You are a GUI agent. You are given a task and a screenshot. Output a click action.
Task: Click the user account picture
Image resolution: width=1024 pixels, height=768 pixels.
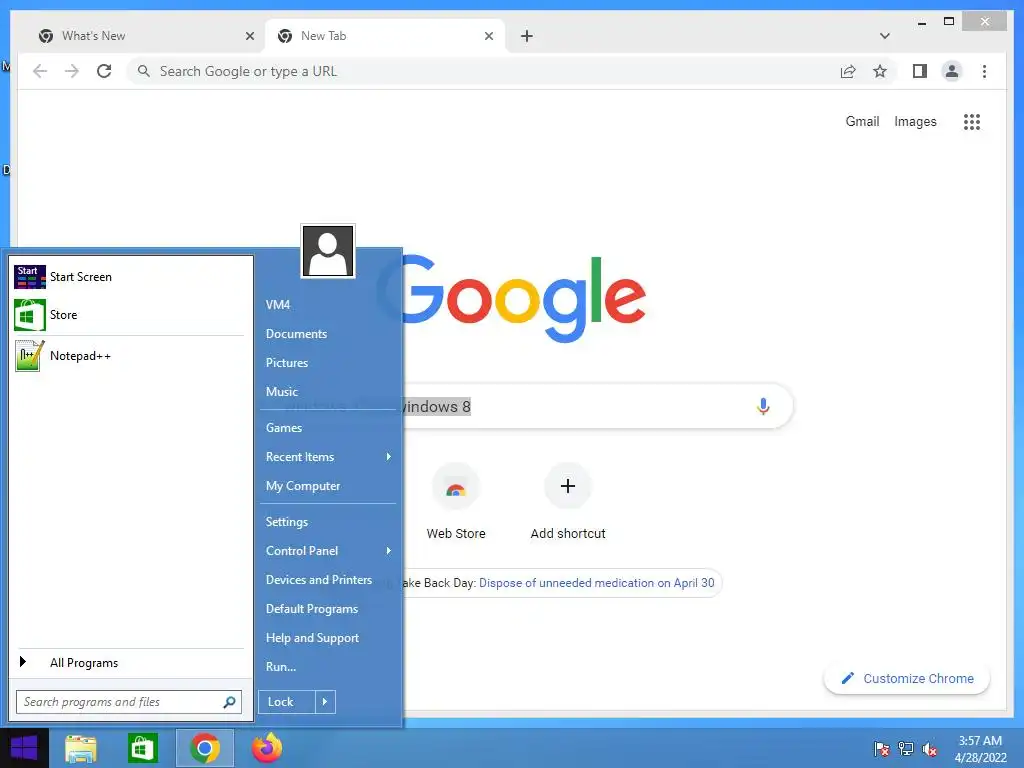pos(328,251)
